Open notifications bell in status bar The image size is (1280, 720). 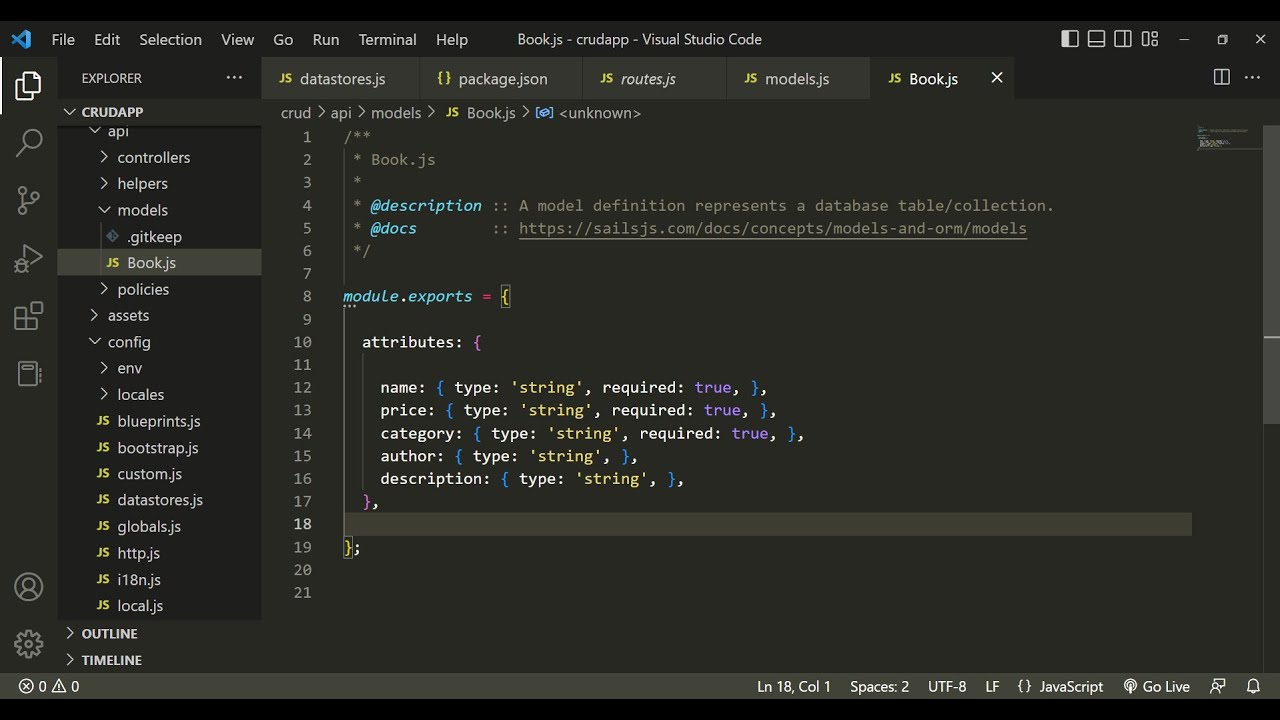1253,686
